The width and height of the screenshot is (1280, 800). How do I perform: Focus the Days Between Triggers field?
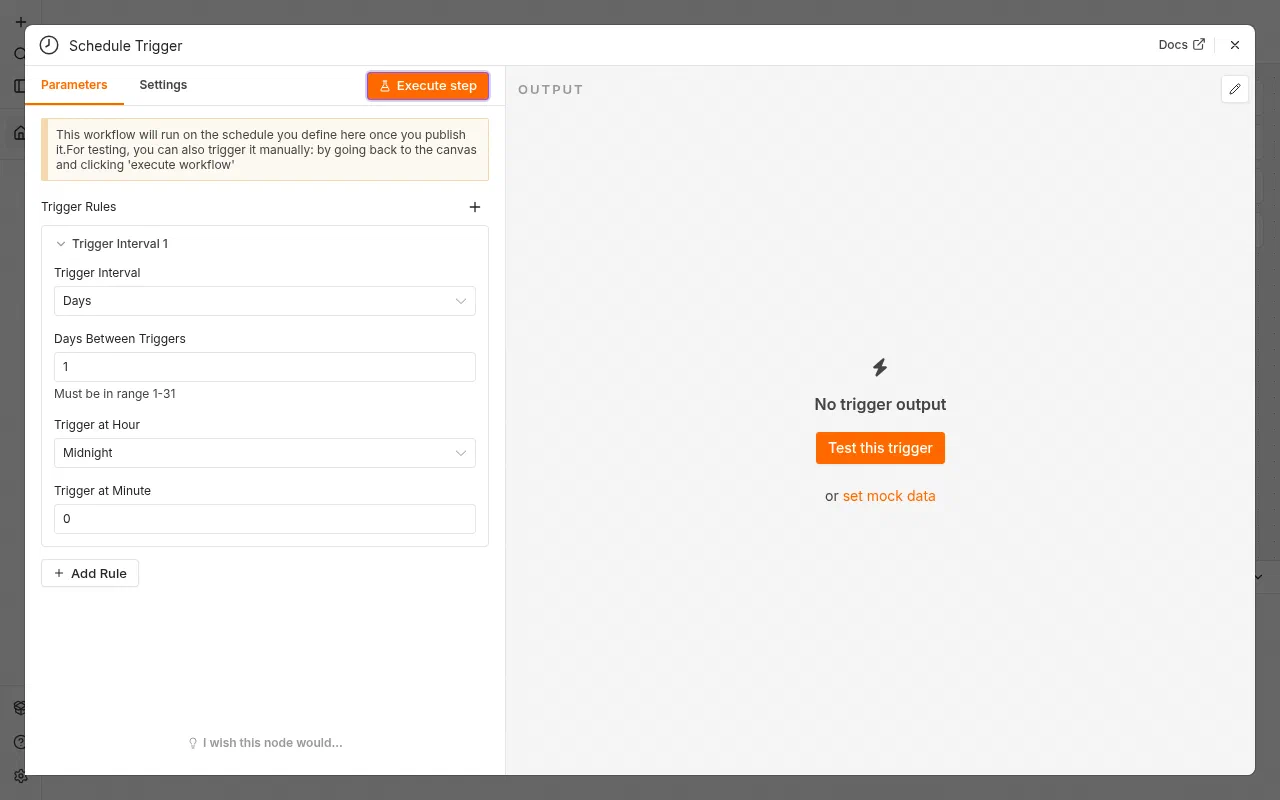pos(265,367)
